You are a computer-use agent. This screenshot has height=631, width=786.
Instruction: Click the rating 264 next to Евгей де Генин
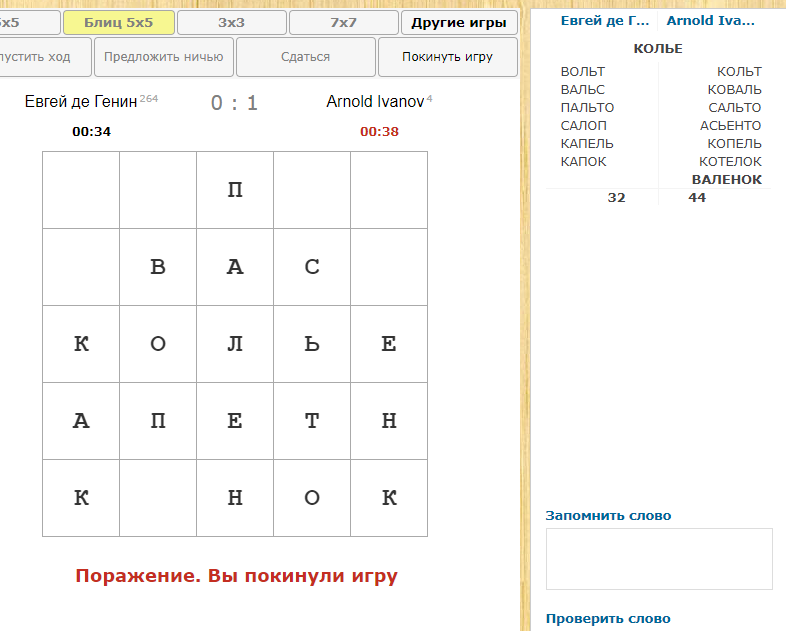pyautogui.click(x=149, y=98)
